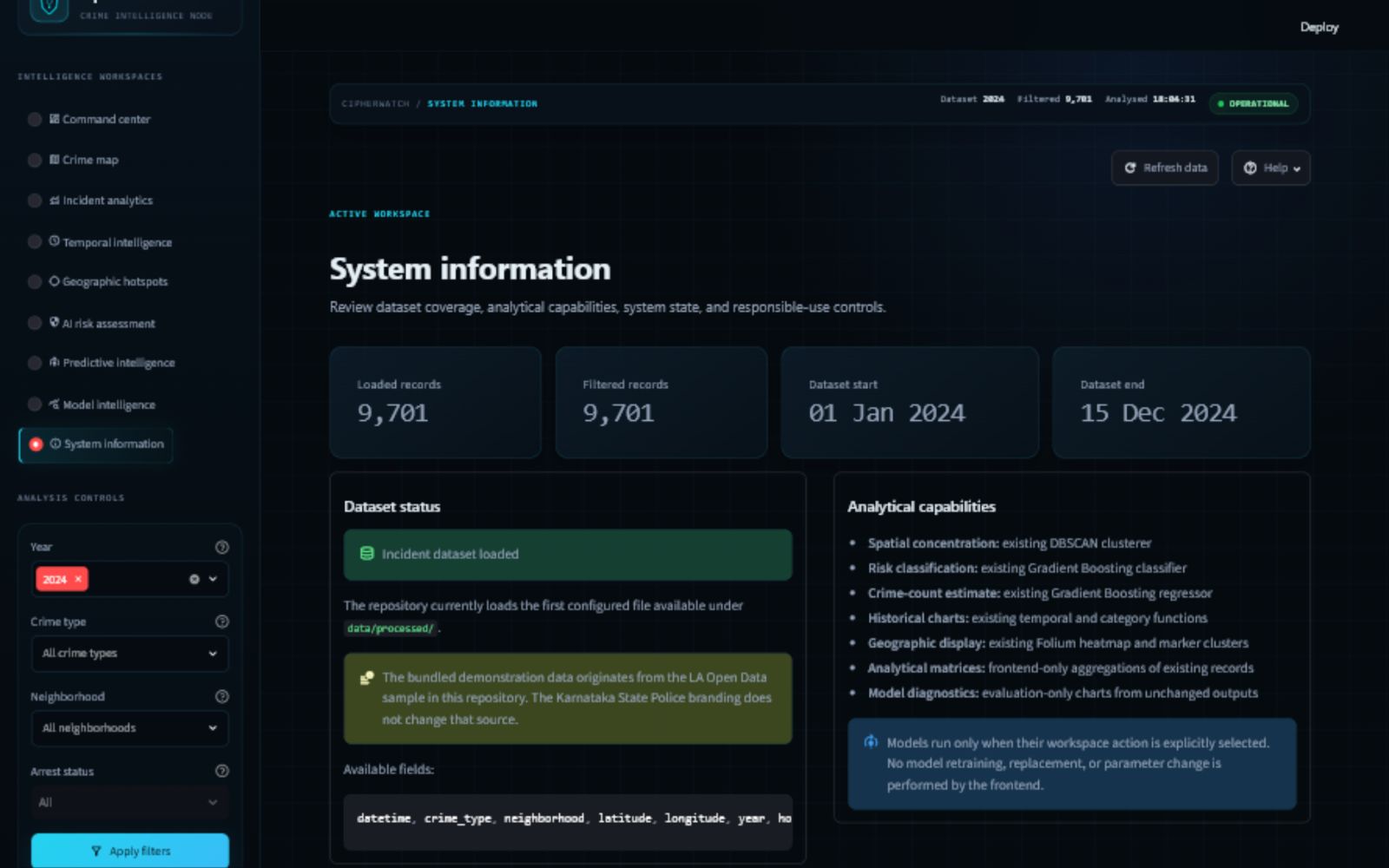The width and height of the screenshot is (1389, 868).
Task: Select the AI risk assessment radio button
Action: coord(35,323)
